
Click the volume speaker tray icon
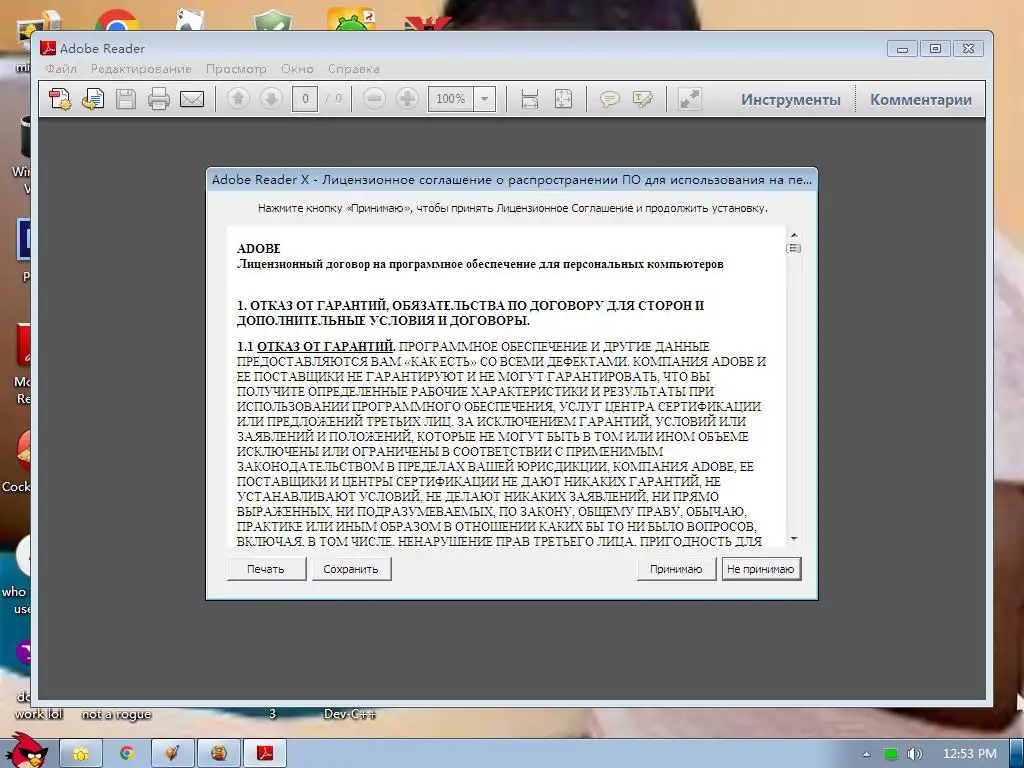coord(914,754)
